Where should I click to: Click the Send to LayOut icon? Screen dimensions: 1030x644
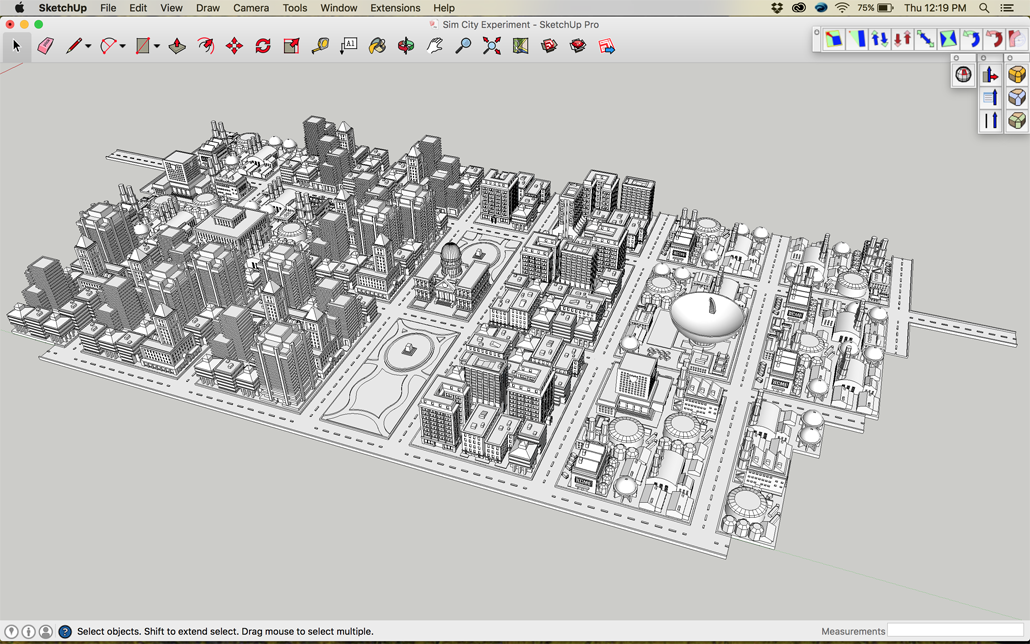pyautogui.click(x=606, y=46)
